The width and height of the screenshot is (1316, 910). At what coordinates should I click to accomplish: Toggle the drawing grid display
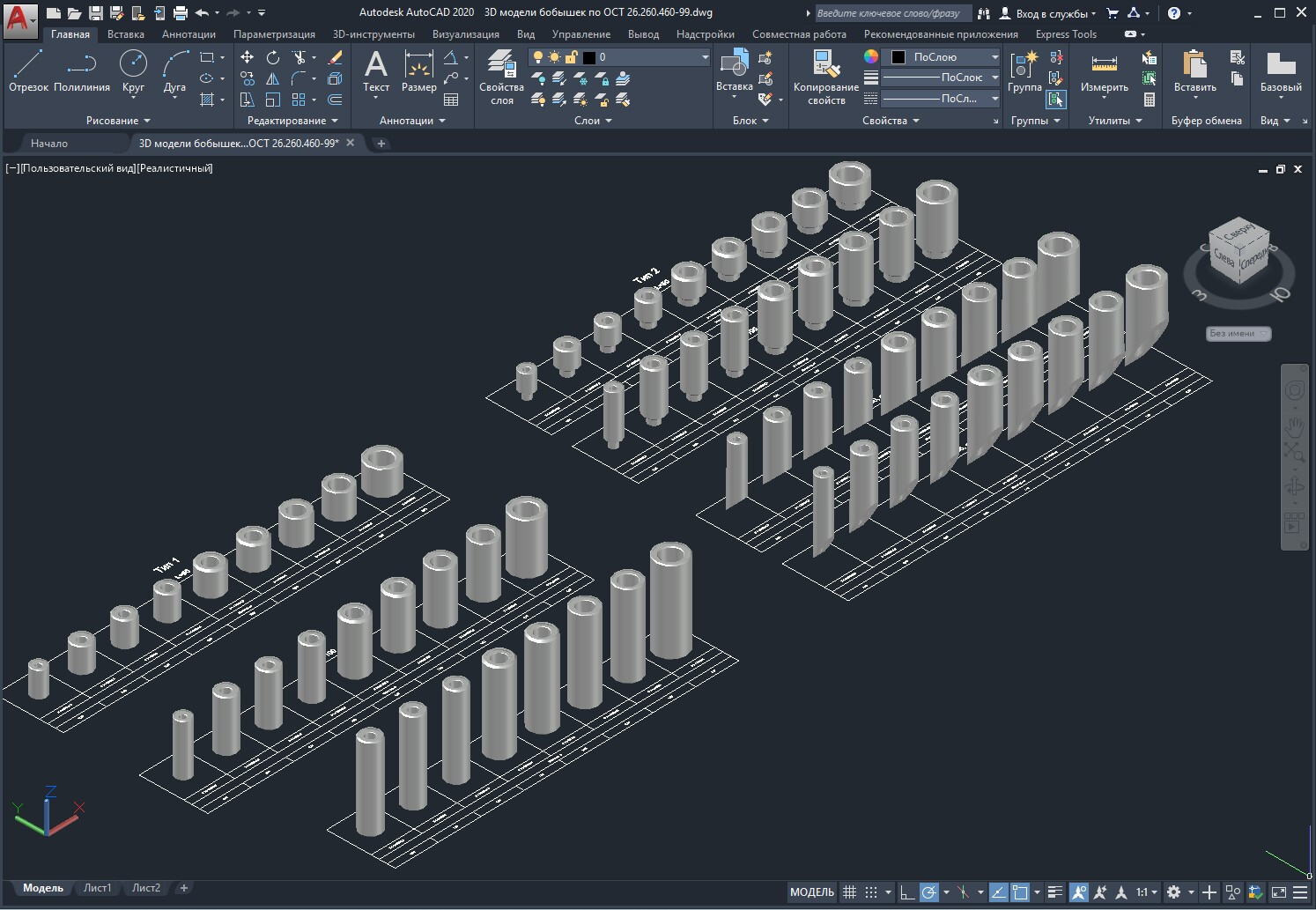849,892
